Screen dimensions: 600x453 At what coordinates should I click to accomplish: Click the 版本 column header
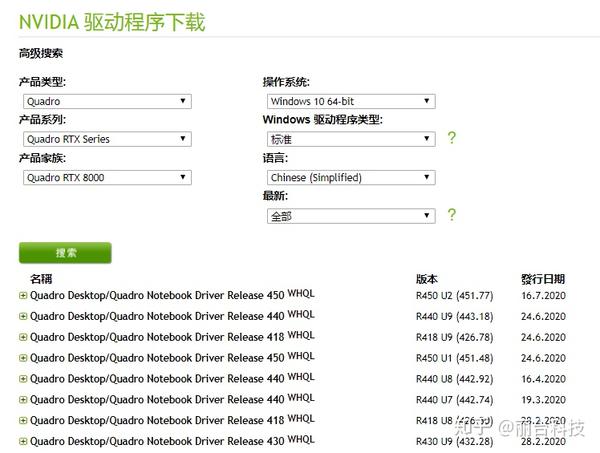pos(427,279)
